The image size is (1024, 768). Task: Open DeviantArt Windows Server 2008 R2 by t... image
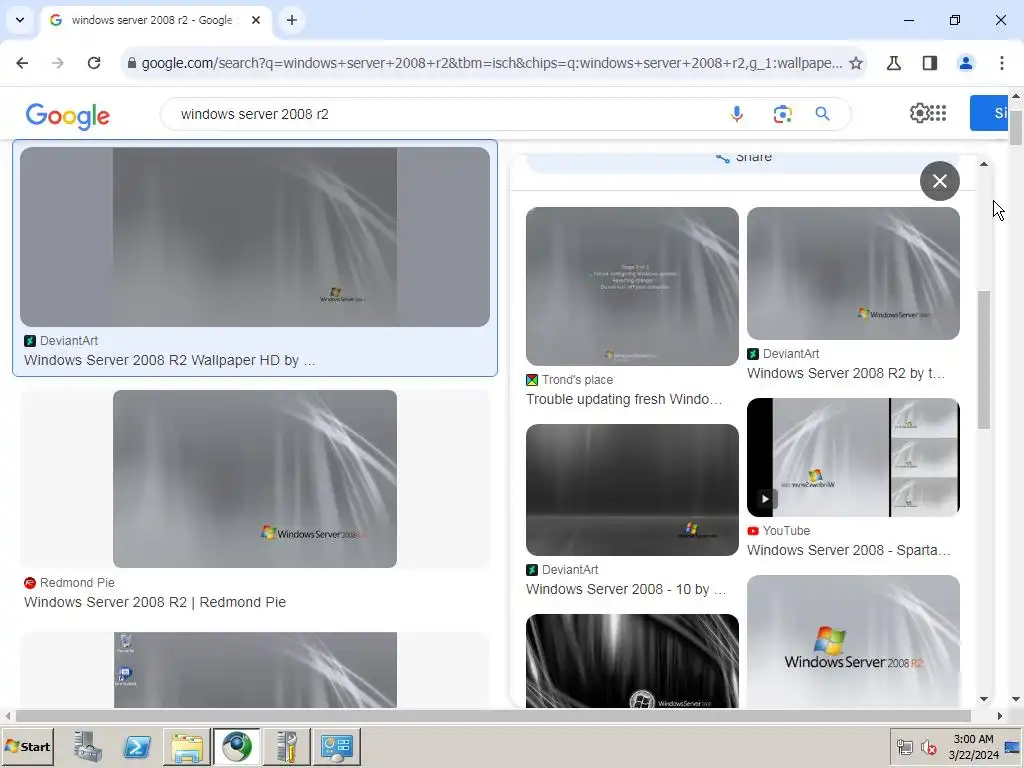(x=853, y=273)
